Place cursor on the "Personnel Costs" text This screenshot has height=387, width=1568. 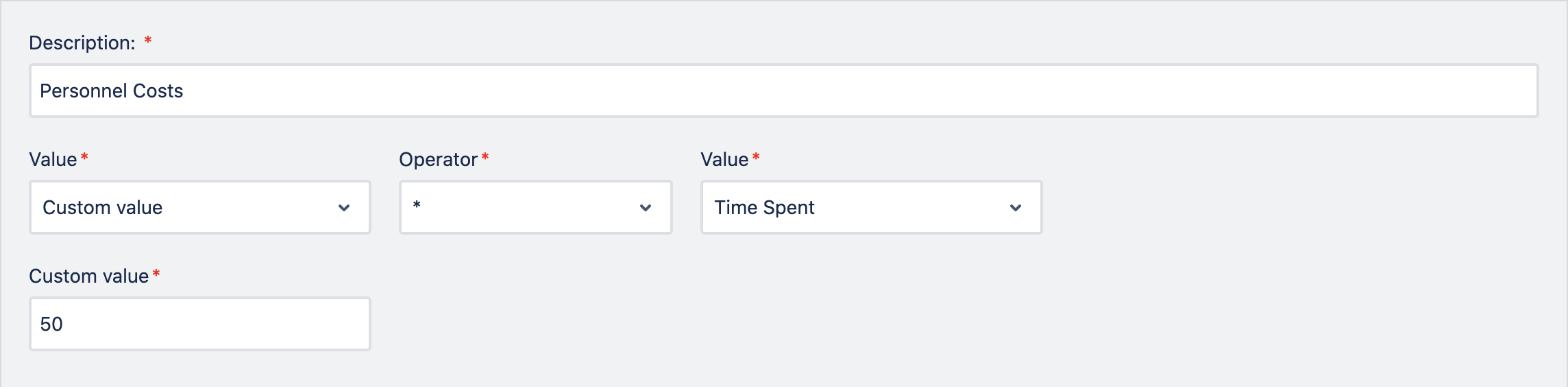pyautogui.click(x=112, y=91)
